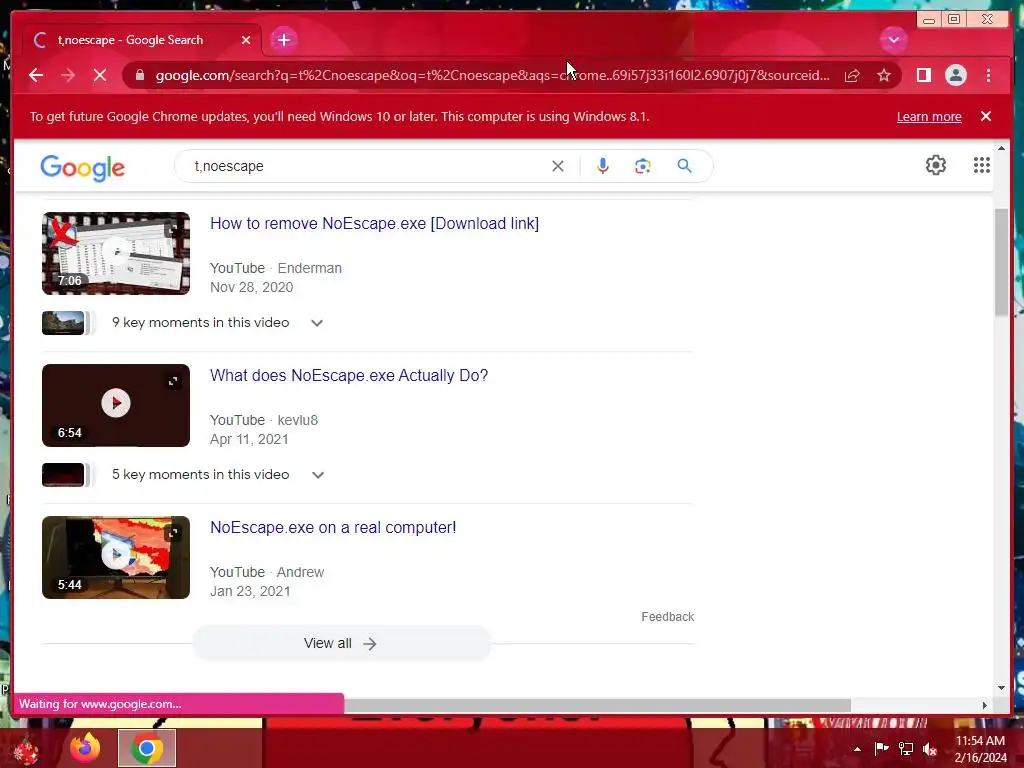Click the View all videos button
This screenshot has height=768, width=1024.
[x=341, y=644]
